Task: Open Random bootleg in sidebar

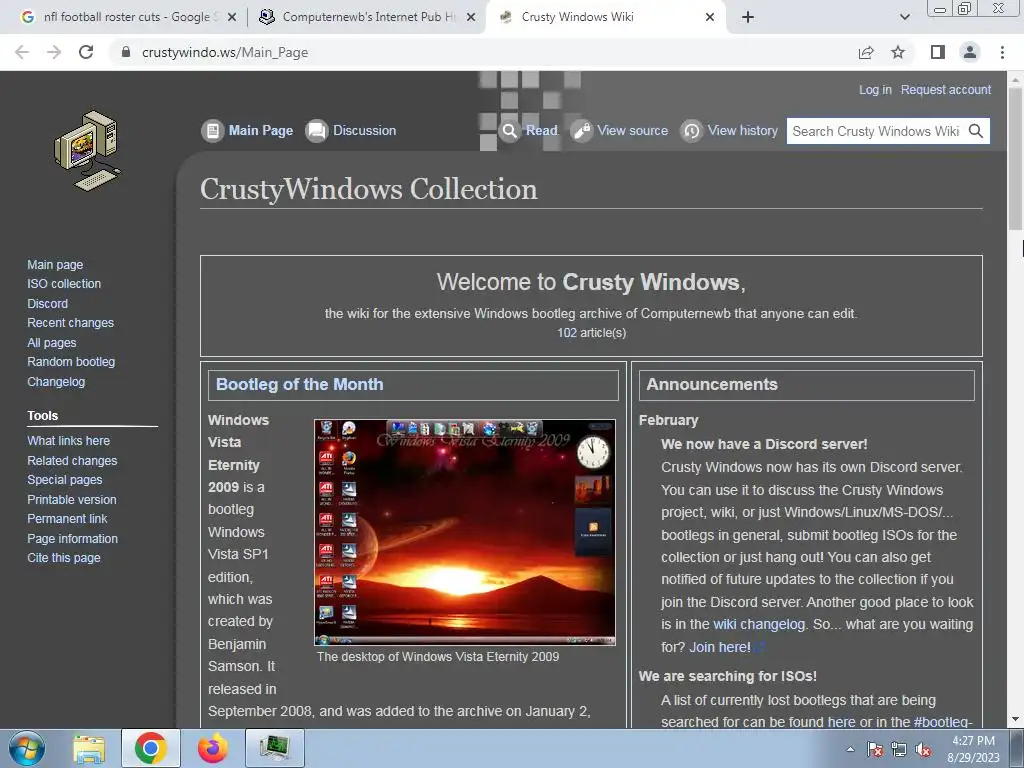Action: (x=71, y=362)
